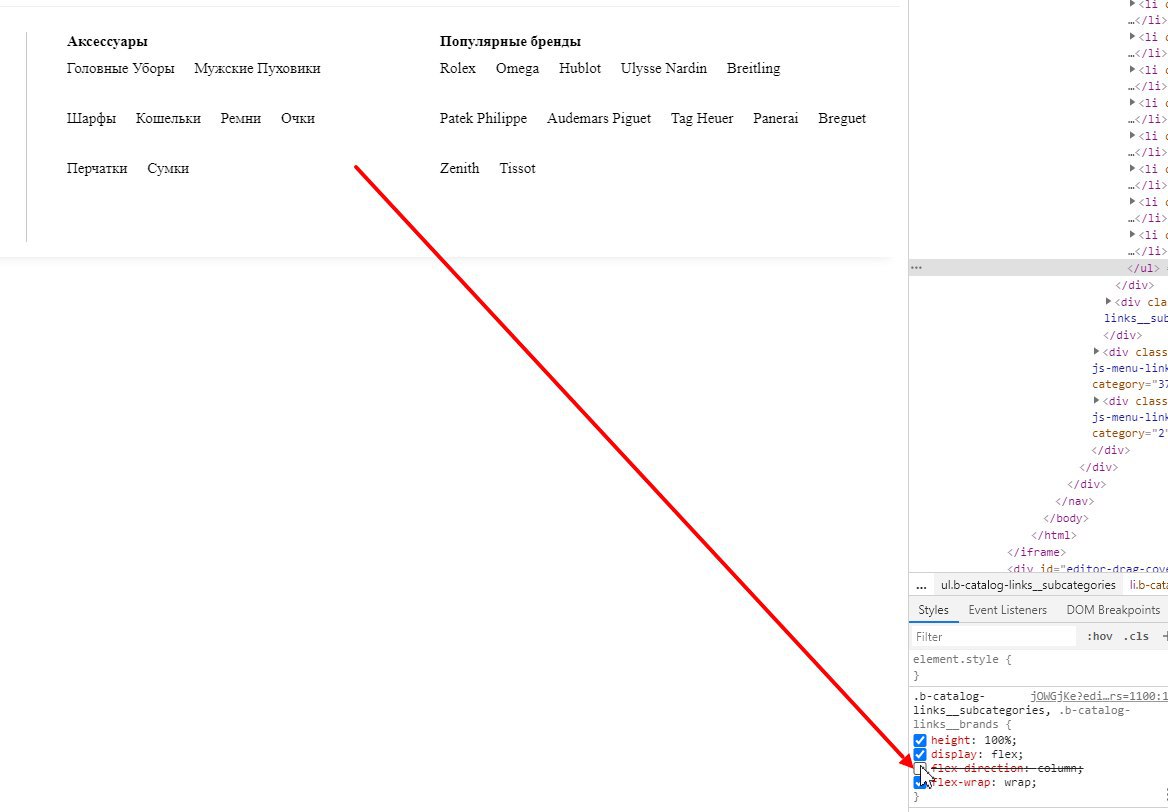
Task: Visit the Zenith brand page
Action: [460, 168]
